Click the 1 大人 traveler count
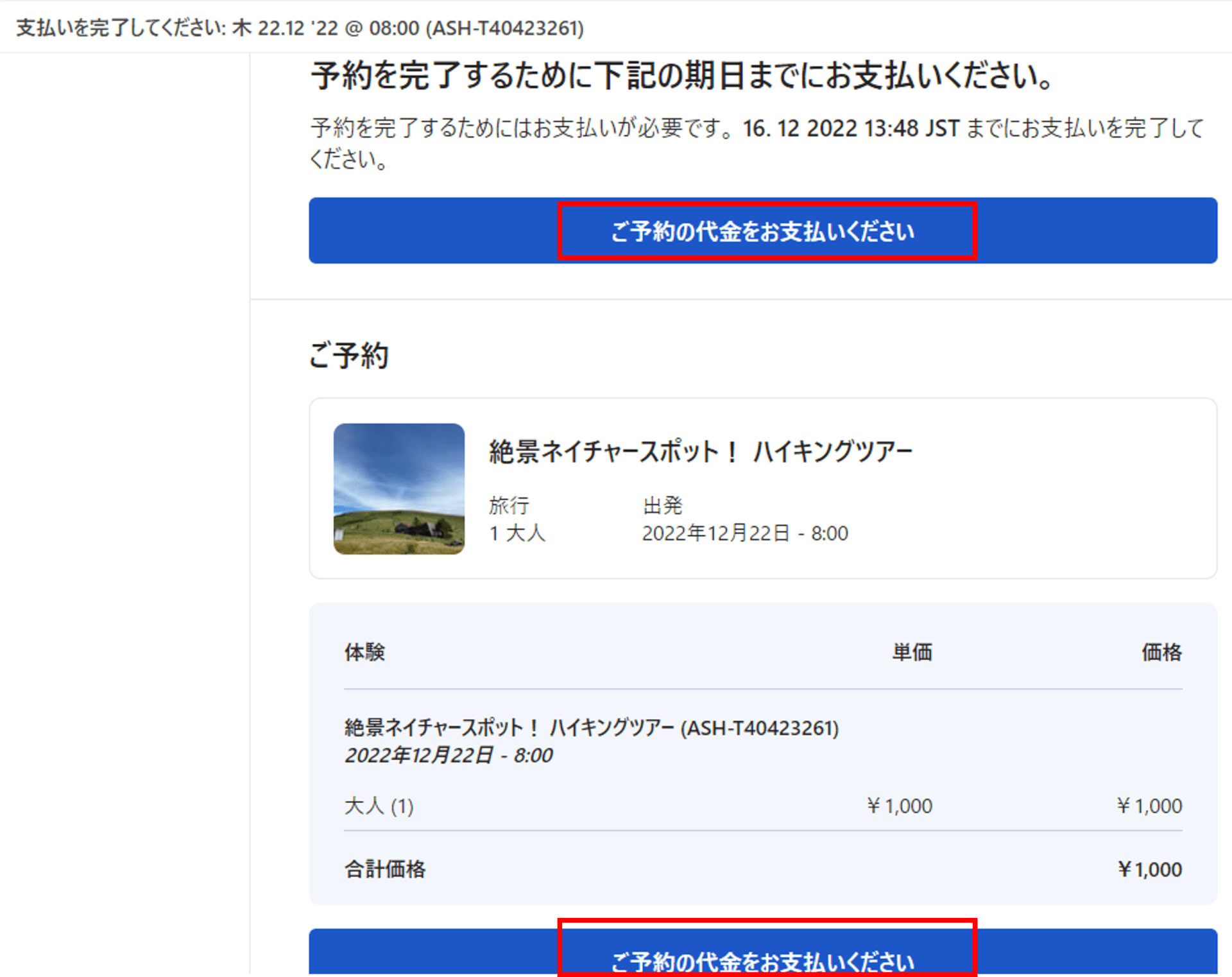This screenshot has width=1232, height=977. point(517,533)
